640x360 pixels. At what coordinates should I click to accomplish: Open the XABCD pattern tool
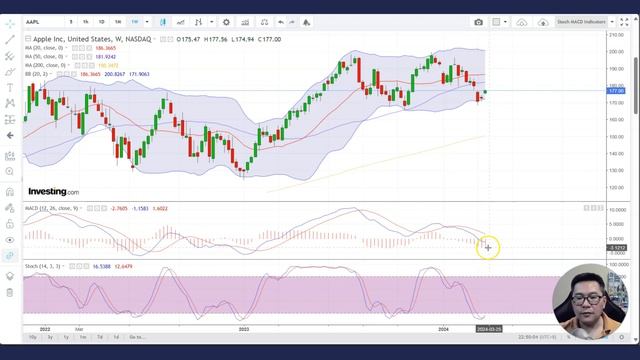pos(10,103)
